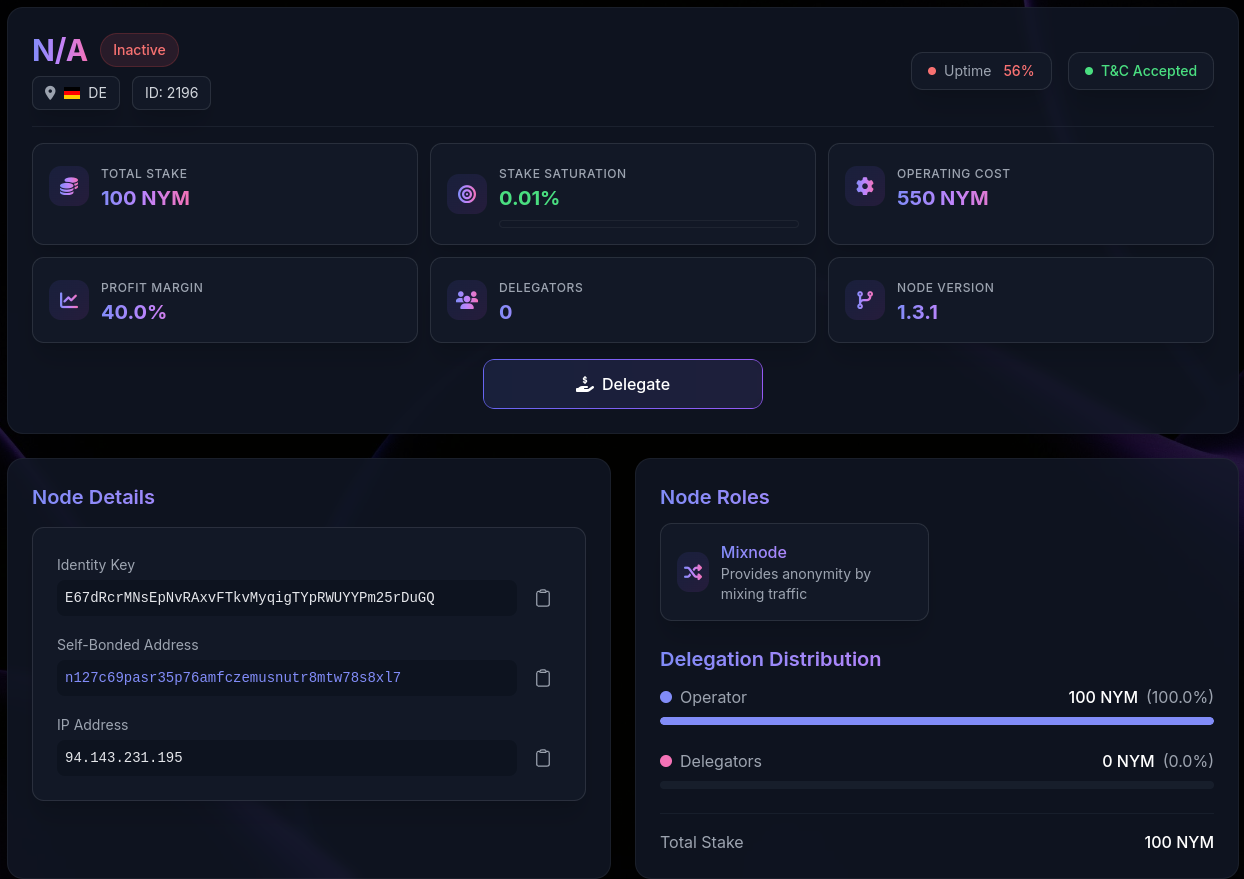Select the Identity Key value E67dRcrMNs...
The width and height of the screenshot is (1244, 879).
click(250, 598)
